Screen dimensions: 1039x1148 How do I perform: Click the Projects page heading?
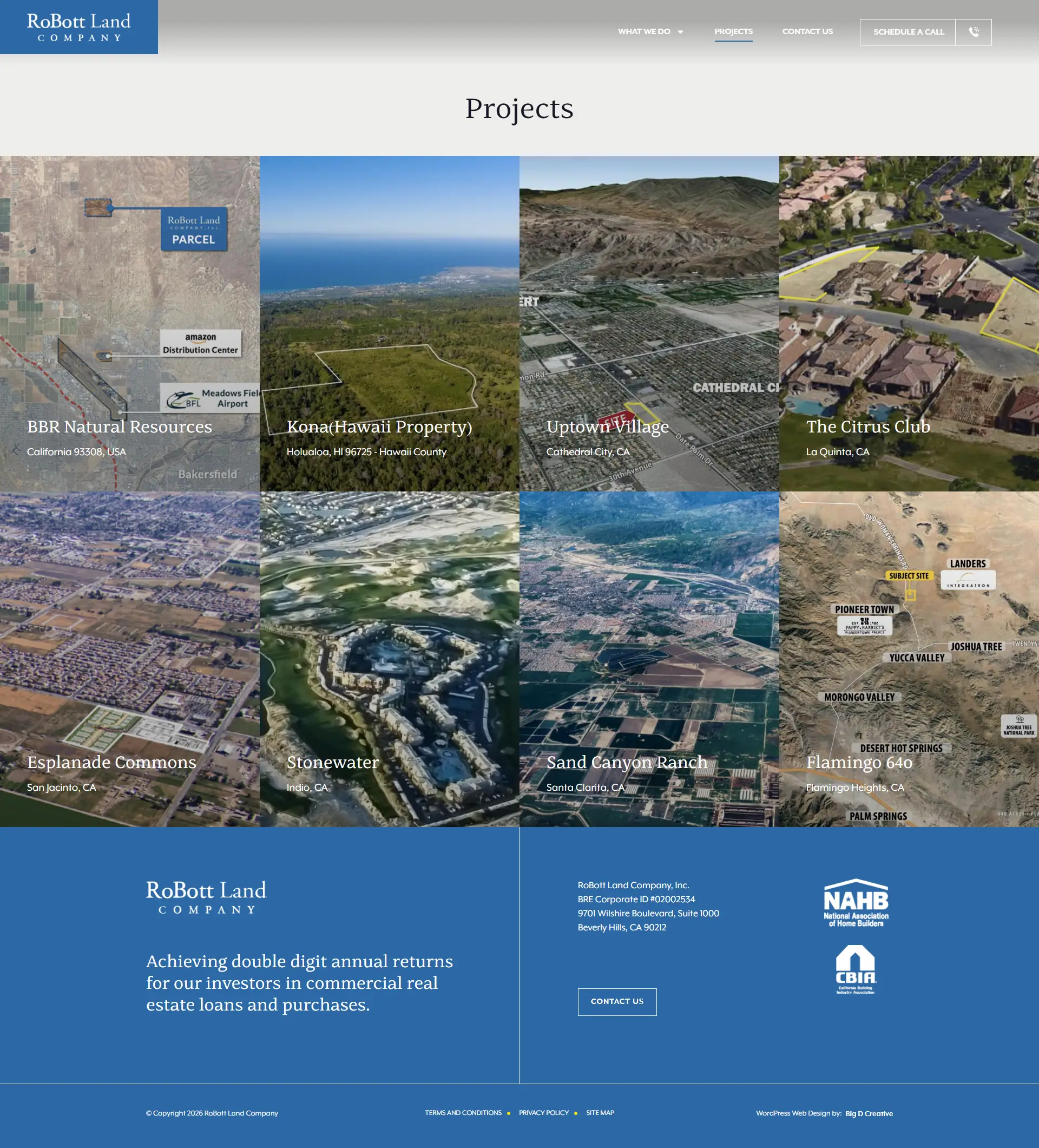pyautogui.click(x=519, y=109)
